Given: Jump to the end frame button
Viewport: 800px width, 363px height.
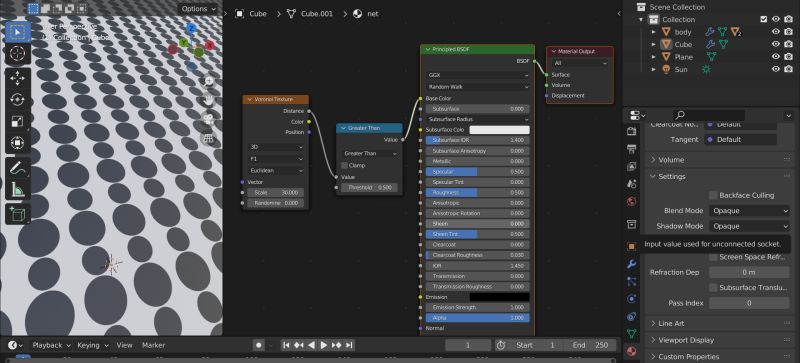Looking at the screenshot, I should (349, 345).
